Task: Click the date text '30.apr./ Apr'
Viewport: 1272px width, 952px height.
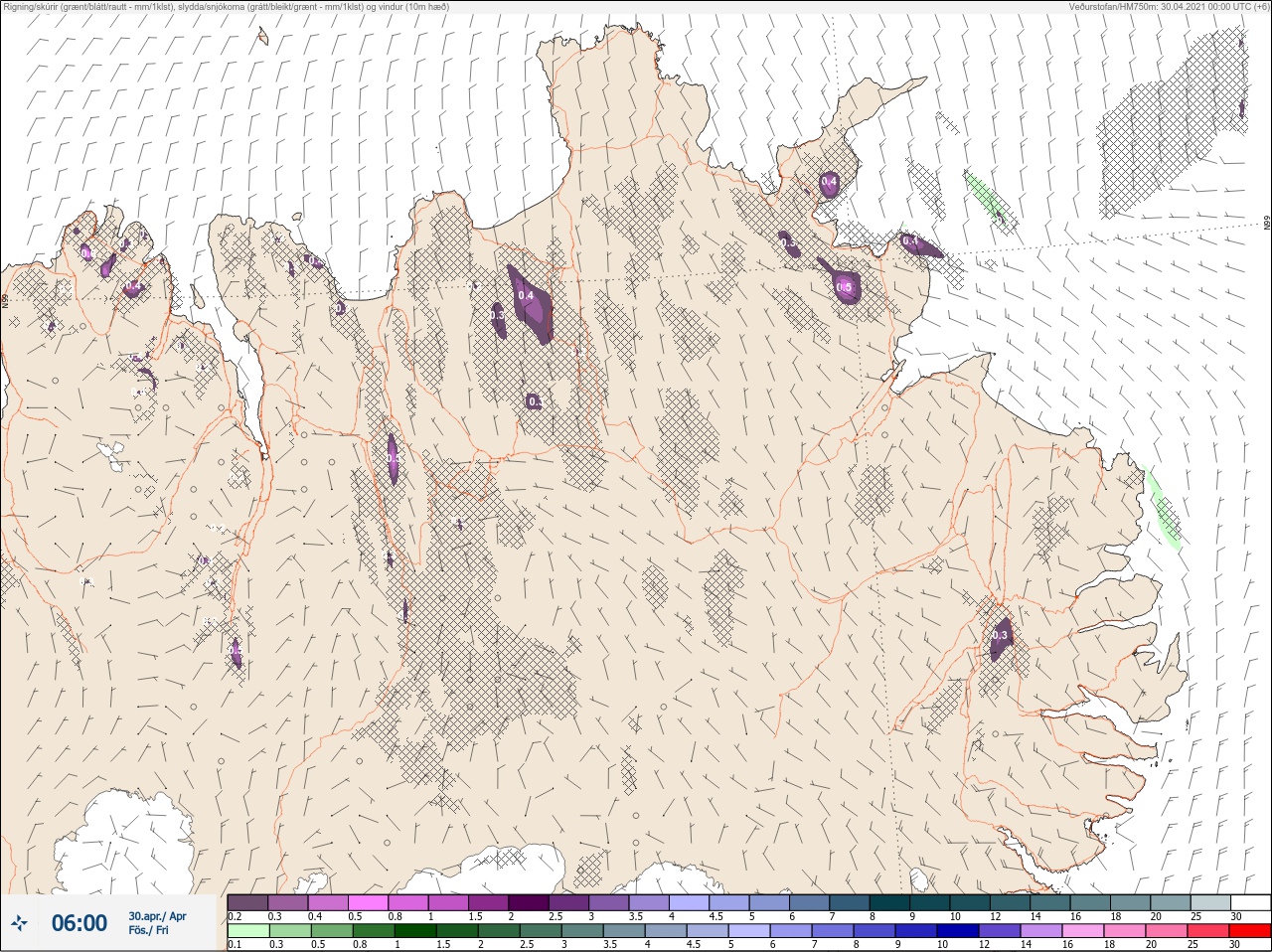Action: pyautogui.click(x=157, y=916)
